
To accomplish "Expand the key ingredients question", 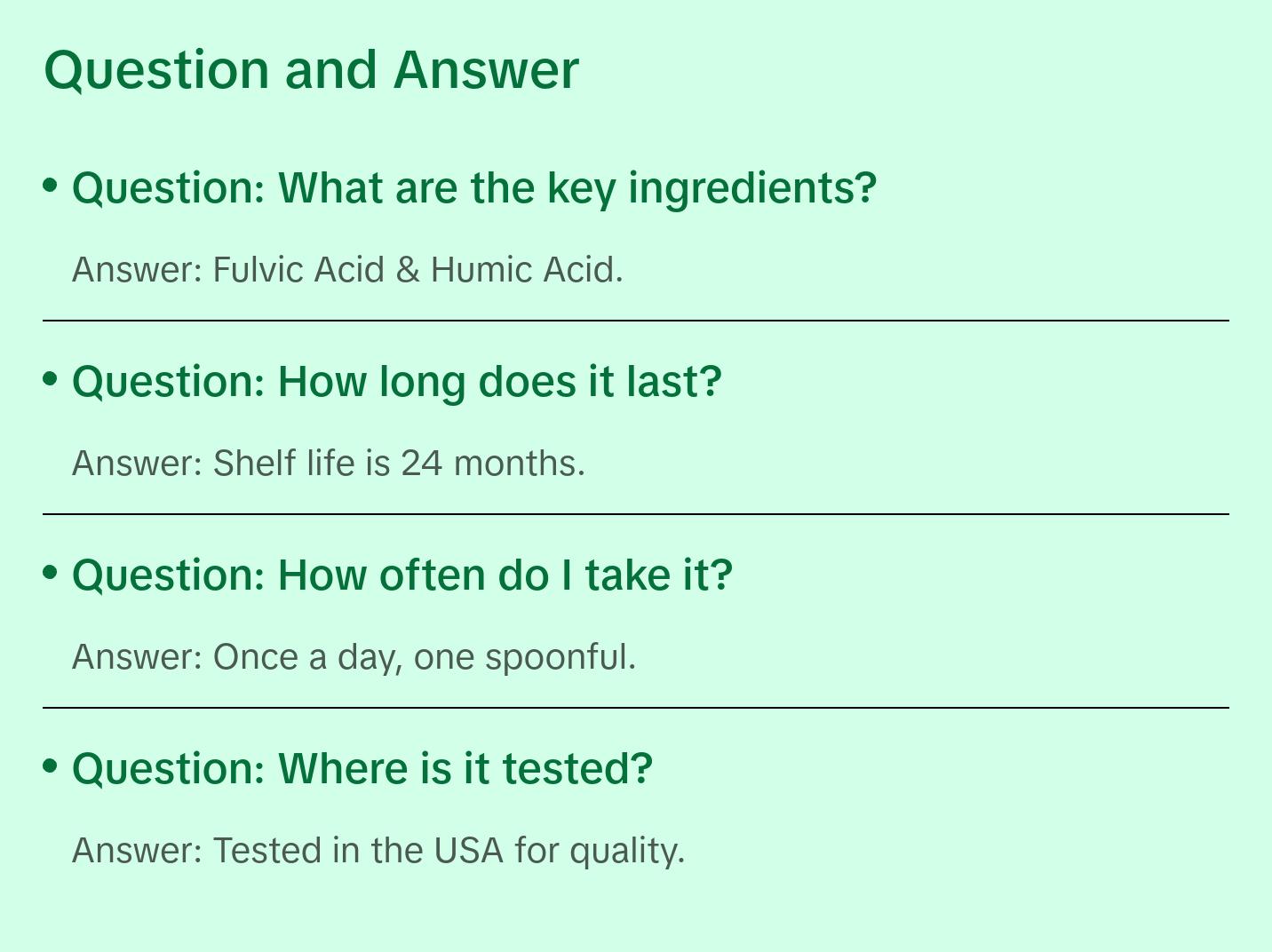I will click(474, 188).
